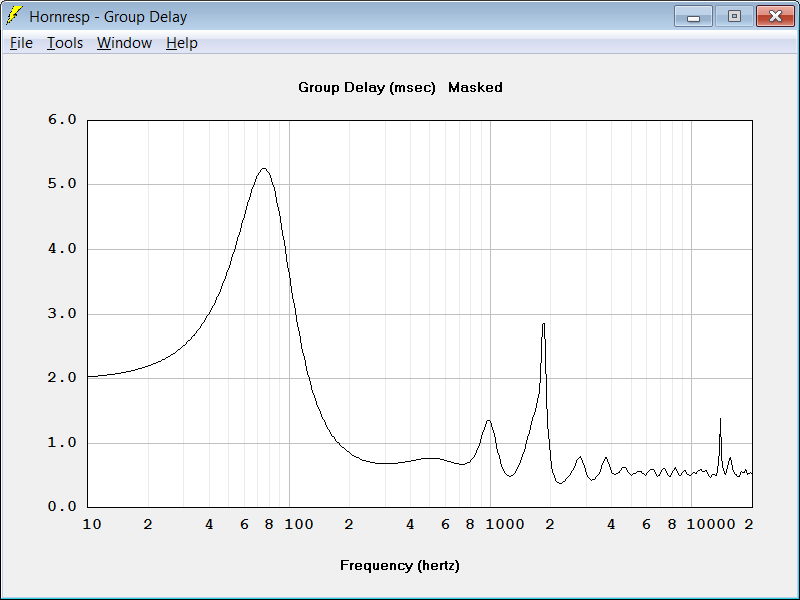The width and height of the screenshot is (800, 600).
Task: Click the Hornresp - Group Delay title text
Action: pos(108,17)
